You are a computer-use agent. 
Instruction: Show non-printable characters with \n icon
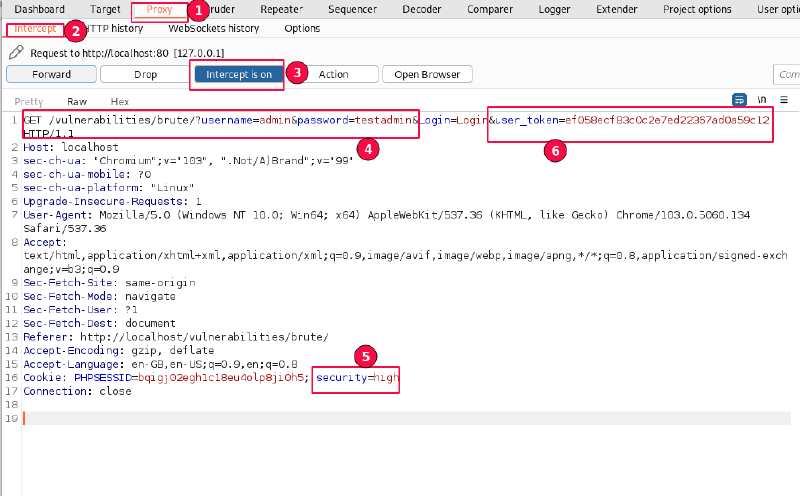762,101
